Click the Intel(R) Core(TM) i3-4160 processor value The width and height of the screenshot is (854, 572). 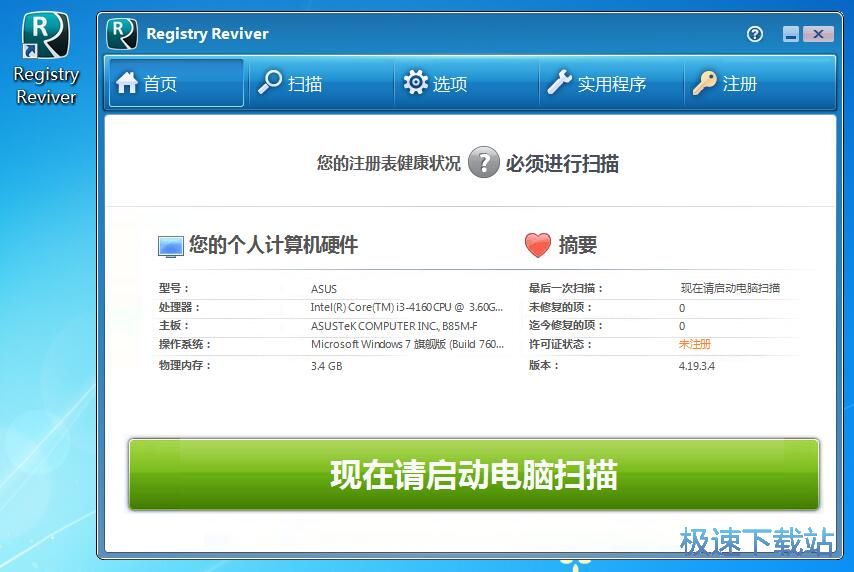click(406, 307)
